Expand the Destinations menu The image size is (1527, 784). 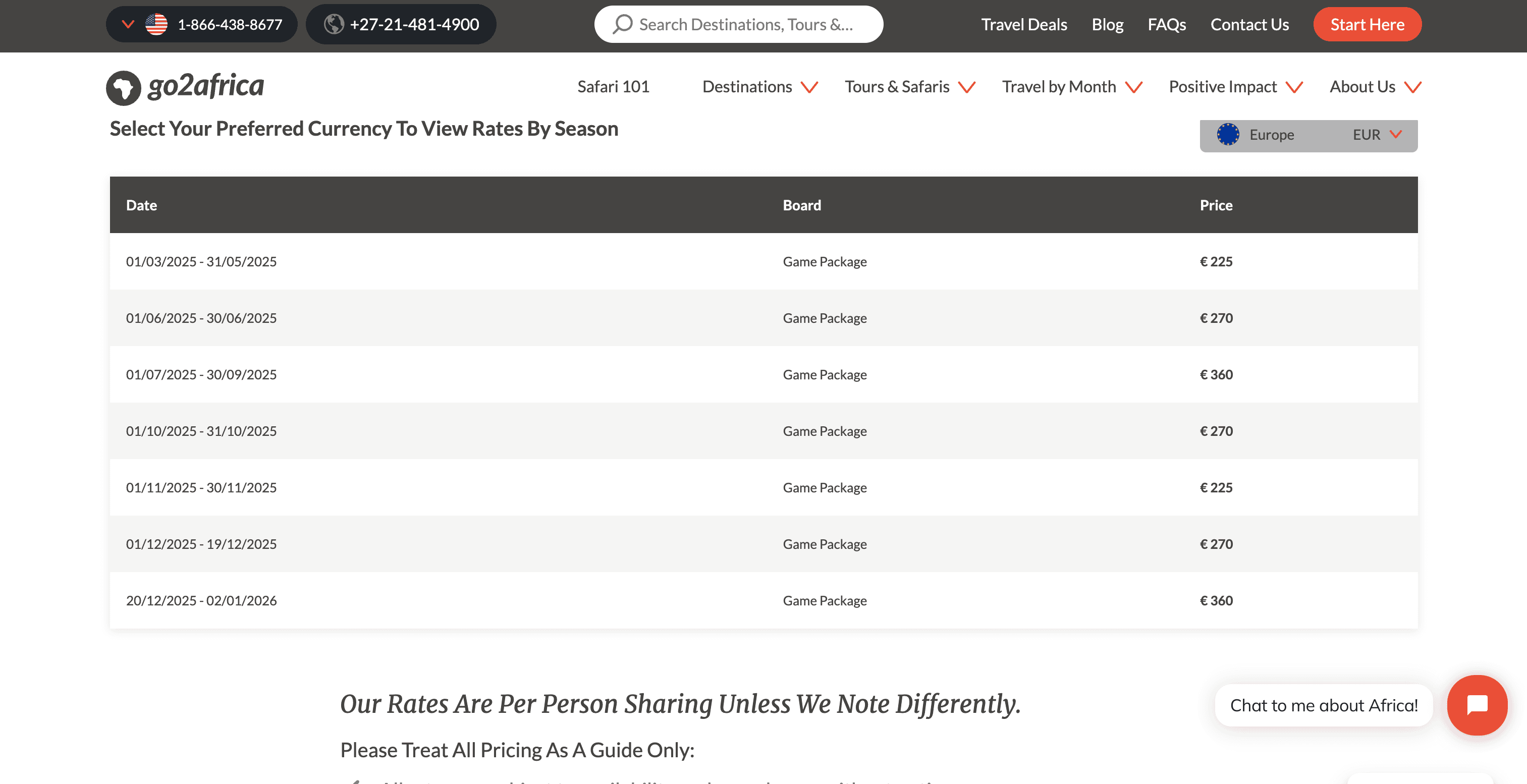pyautogui.click(x=759, y=87)
